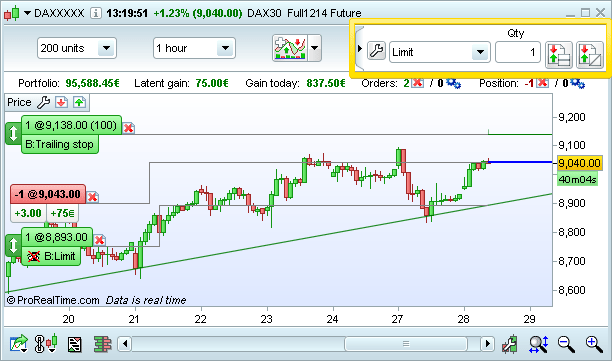The image size is (612, 361).
Task: Click move handle of the 9,138.00 order
Action: pos(13,133)
